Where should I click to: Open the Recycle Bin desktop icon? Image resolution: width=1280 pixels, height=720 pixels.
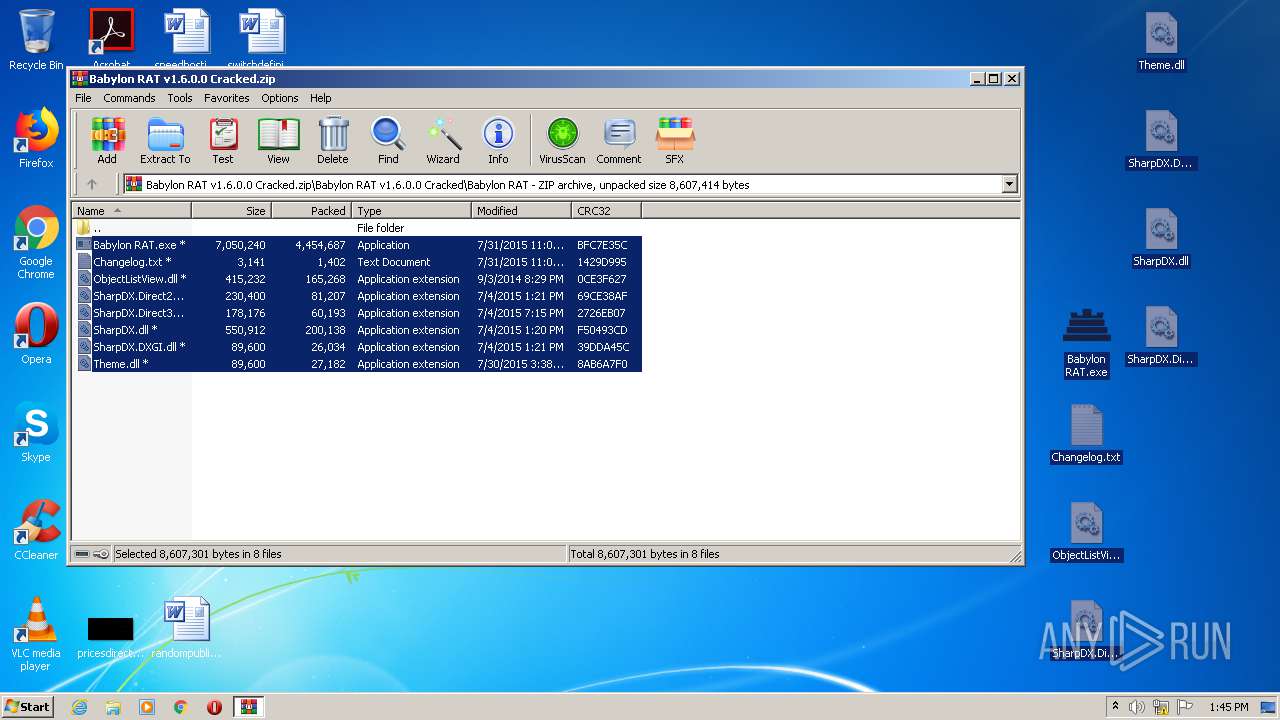pyautogui.click(x=36, y=40)
